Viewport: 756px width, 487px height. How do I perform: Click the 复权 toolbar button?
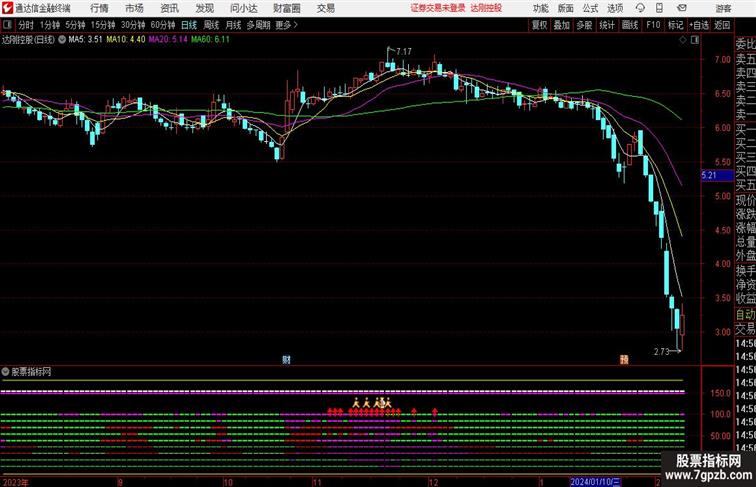(x=539, y=25)
